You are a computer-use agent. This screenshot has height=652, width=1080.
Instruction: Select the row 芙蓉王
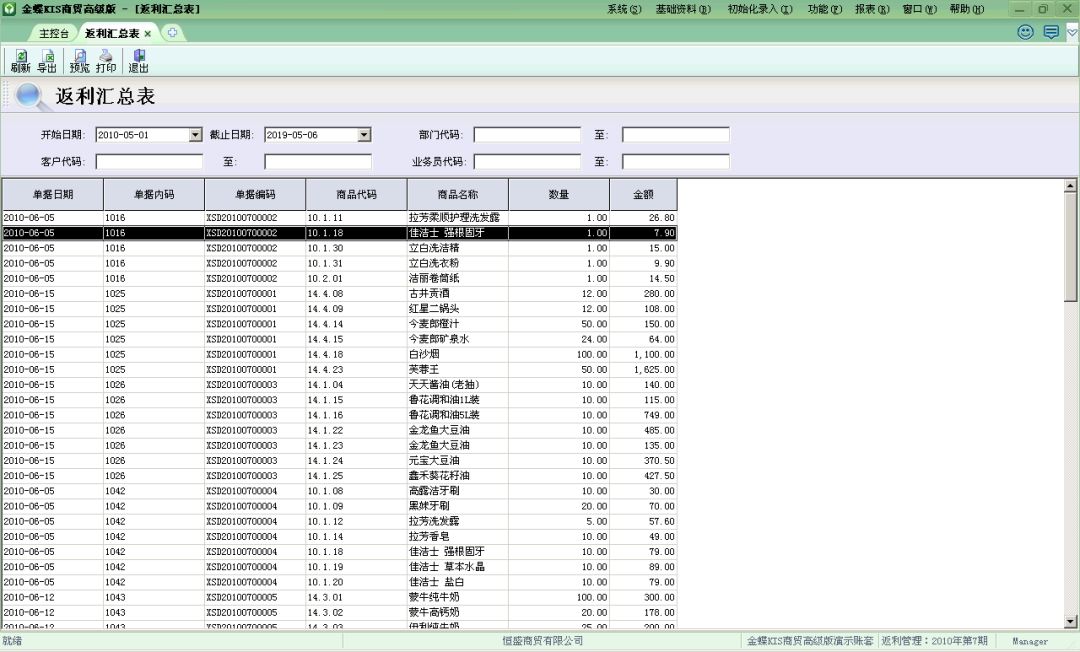(340, 369)
